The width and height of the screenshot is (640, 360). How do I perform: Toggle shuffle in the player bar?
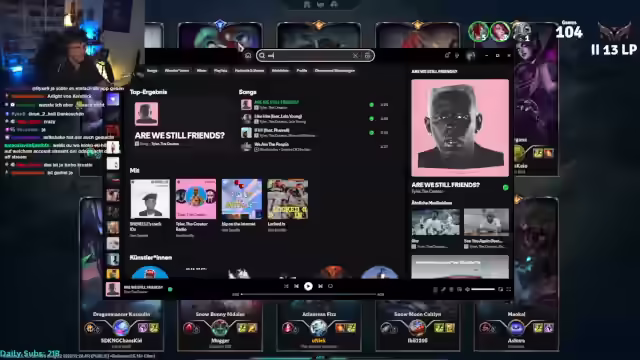tap(286, 286)
